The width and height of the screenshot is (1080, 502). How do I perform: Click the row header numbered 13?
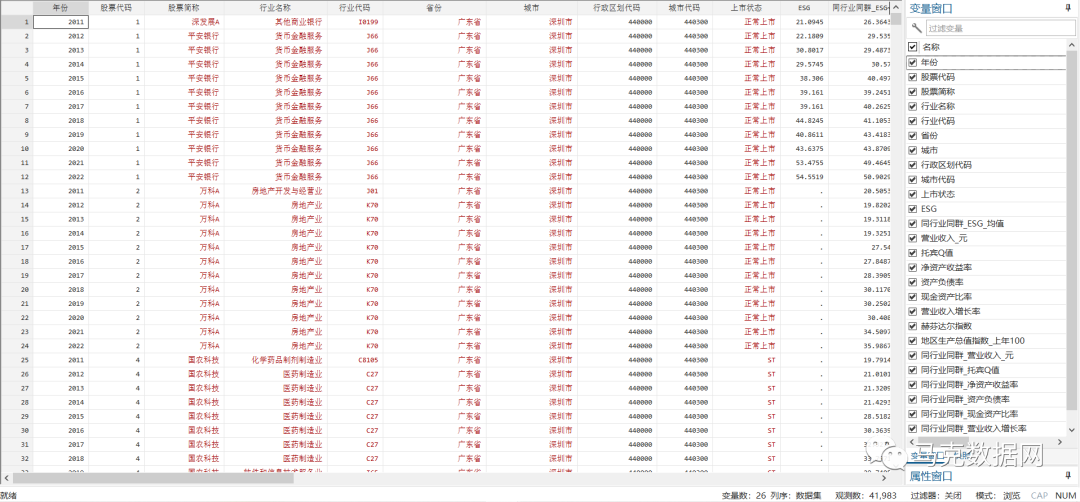point(17,191)
